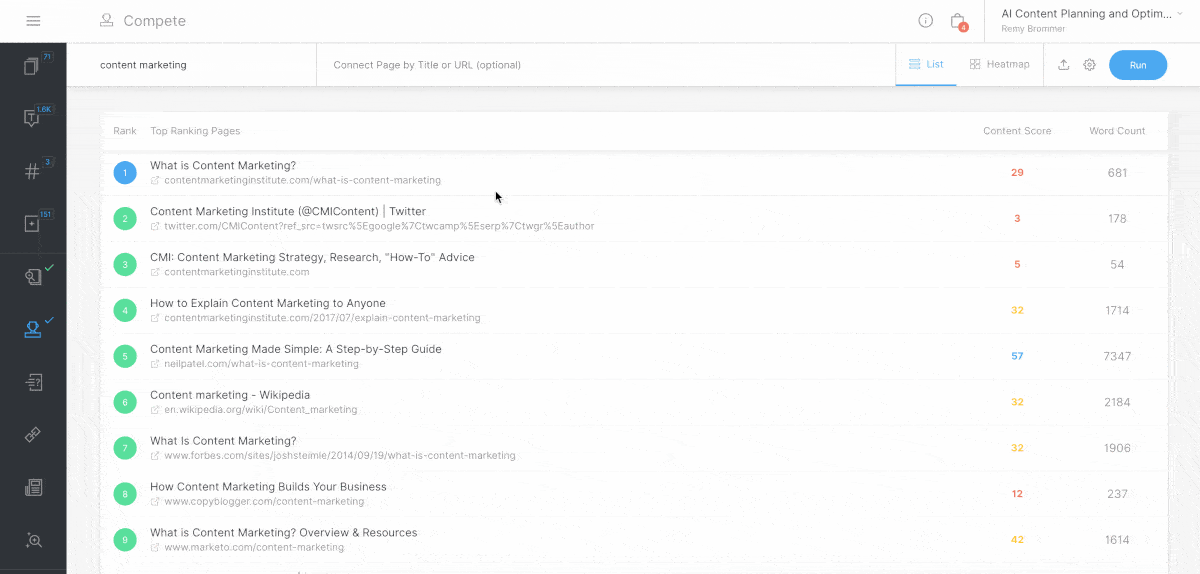Open the hashtag icon with 3 badge
The width and height of the screenshot is (1200, 574).
pos(32,171)
